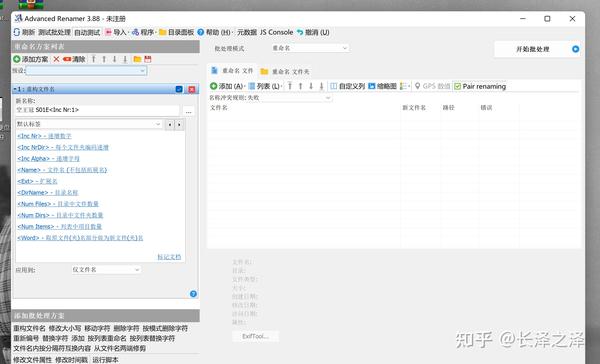Move the method to top in the method list
This screenshot has width=600, height=364.
[x=93, y=59]
